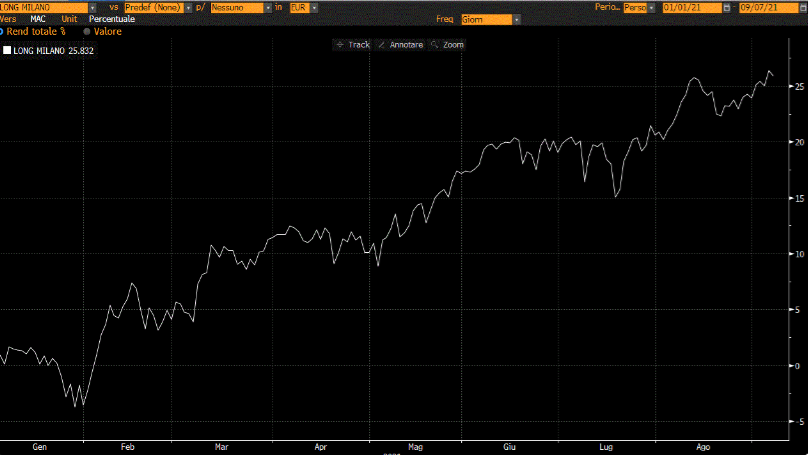Expand the LONG MILANO security dropdown
This screenshot has height=455, width=808.
point(92,7)
